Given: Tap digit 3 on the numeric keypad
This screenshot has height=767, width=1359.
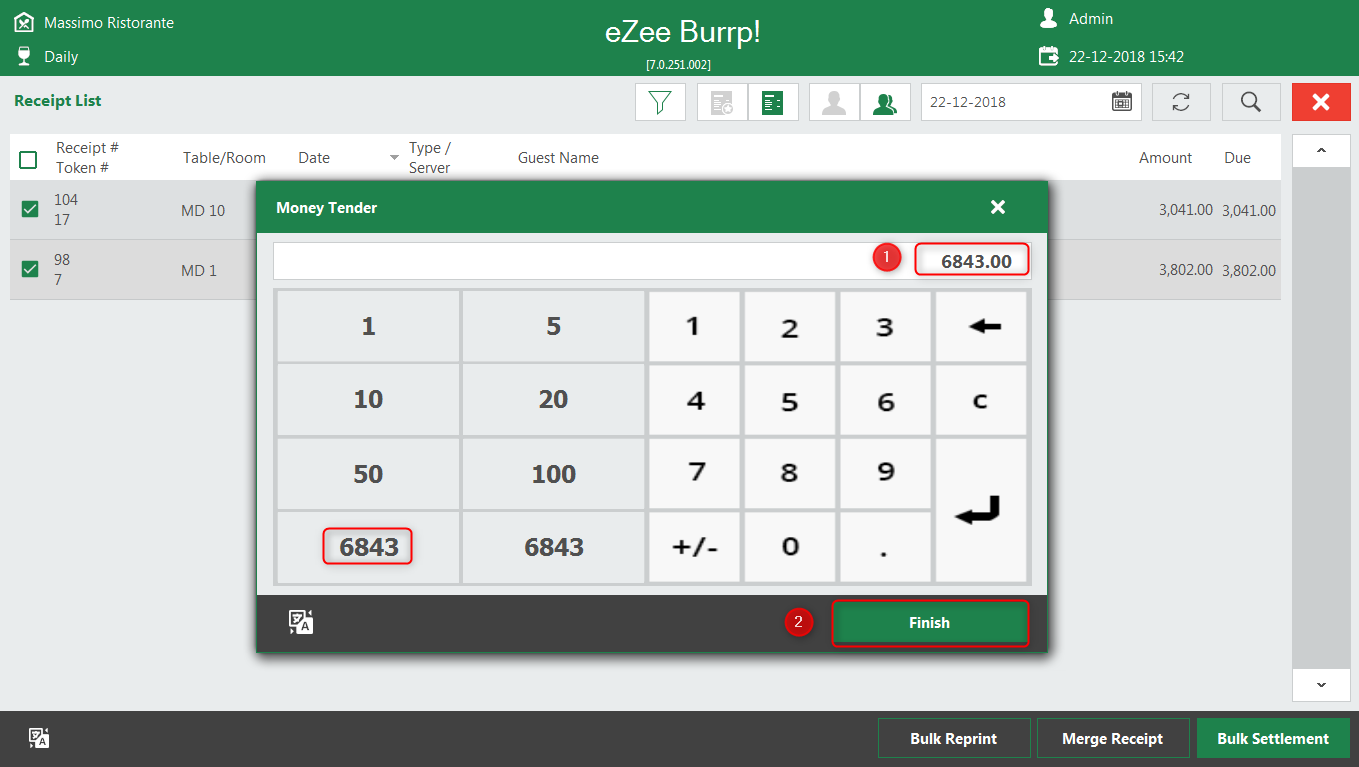Looking at the screenshot, I should coord(885,326).
